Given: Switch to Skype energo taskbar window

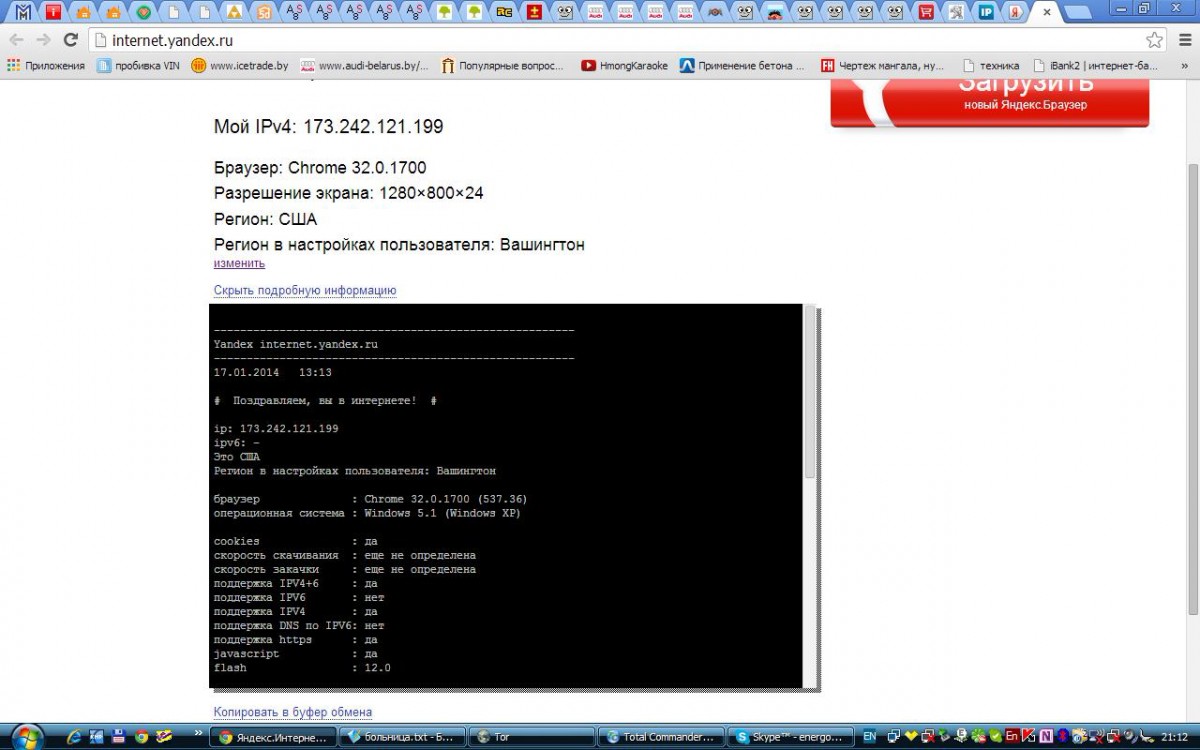Looking at the screenshot, I should (x=790, y=737).
